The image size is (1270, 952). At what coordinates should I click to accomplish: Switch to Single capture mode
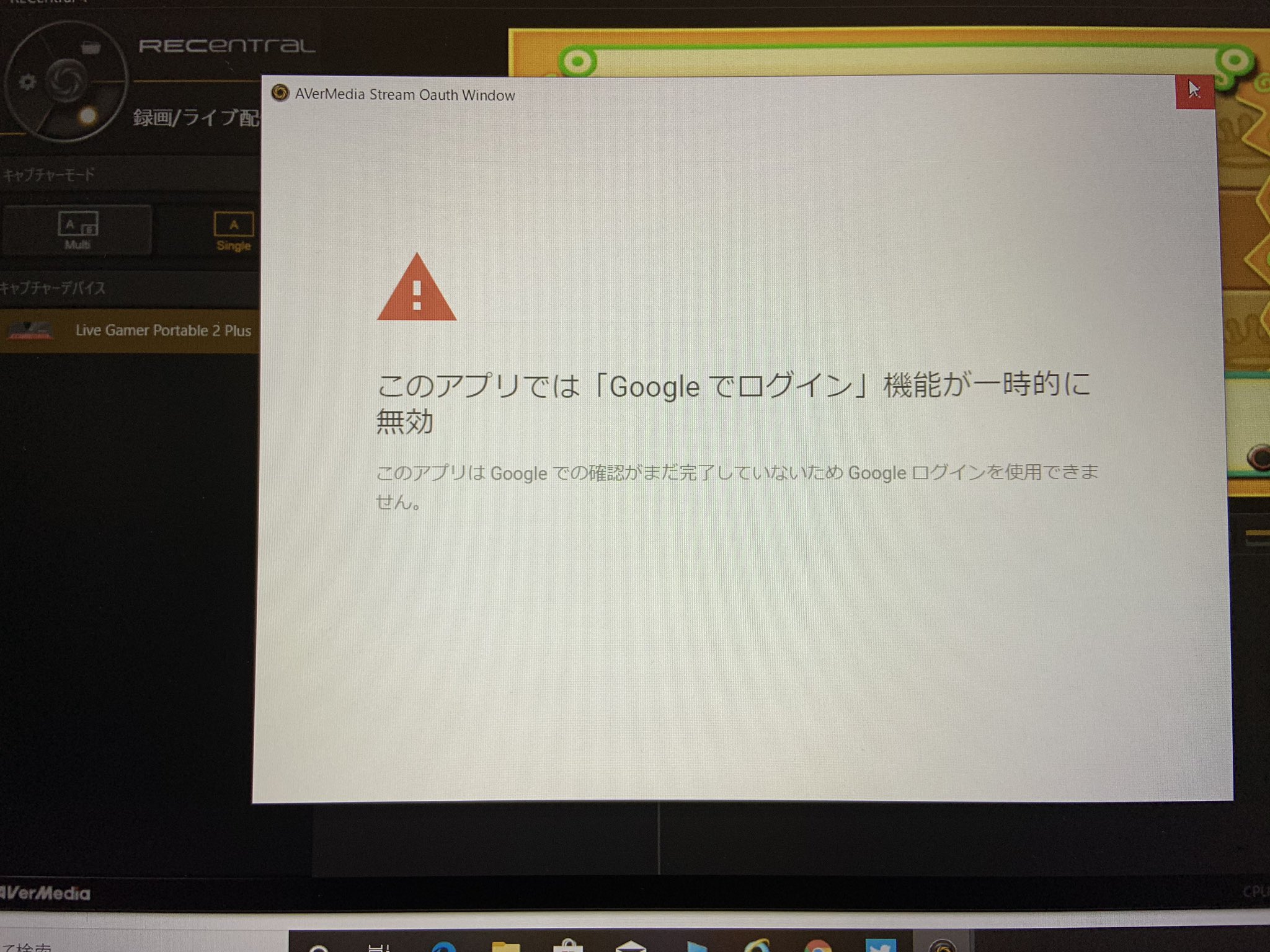click(233, 231)
